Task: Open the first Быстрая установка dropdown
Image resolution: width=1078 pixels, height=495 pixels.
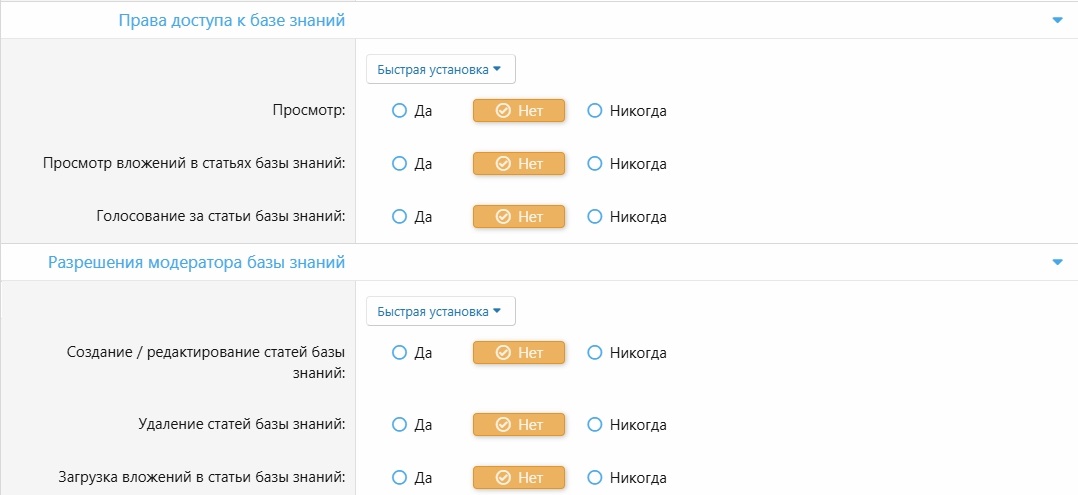Action: [440, 69]
